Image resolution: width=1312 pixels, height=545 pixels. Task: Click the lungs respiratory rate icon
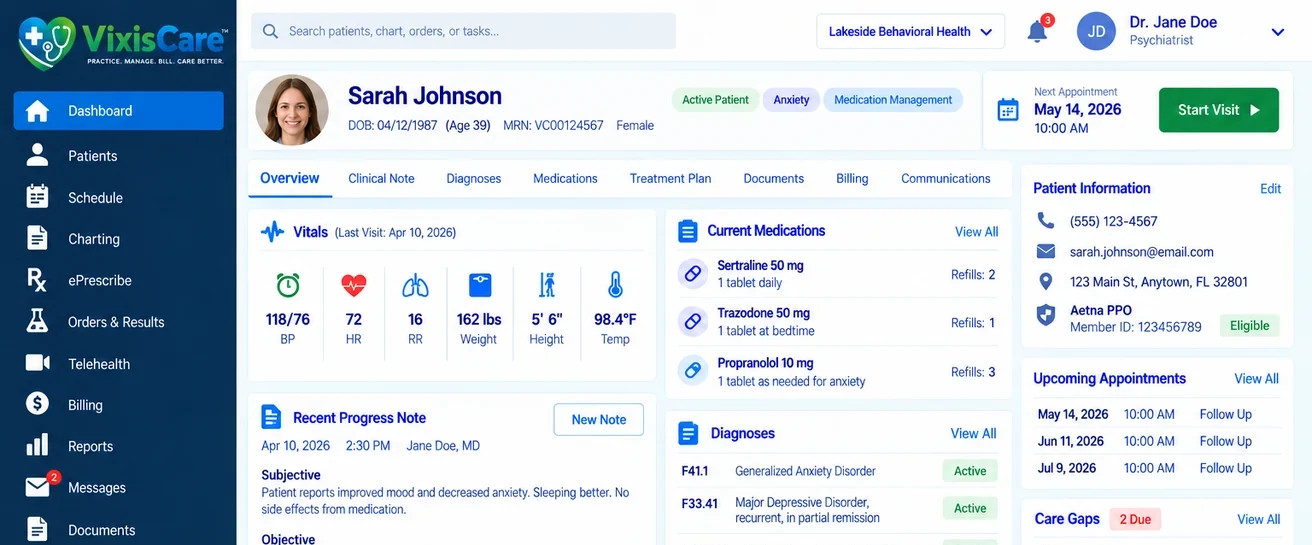pyautogui.click(x=415, y=286)
